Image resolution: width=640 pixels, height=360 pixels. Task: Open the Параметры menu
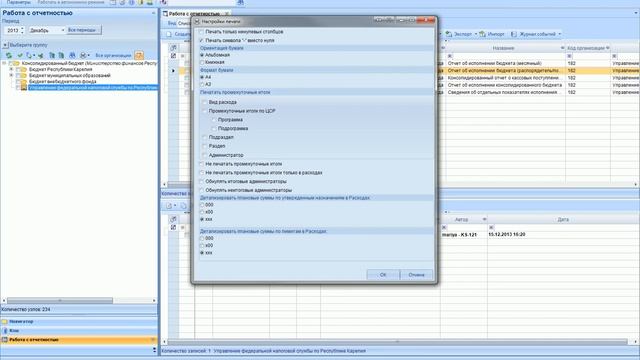coord(18,2)
